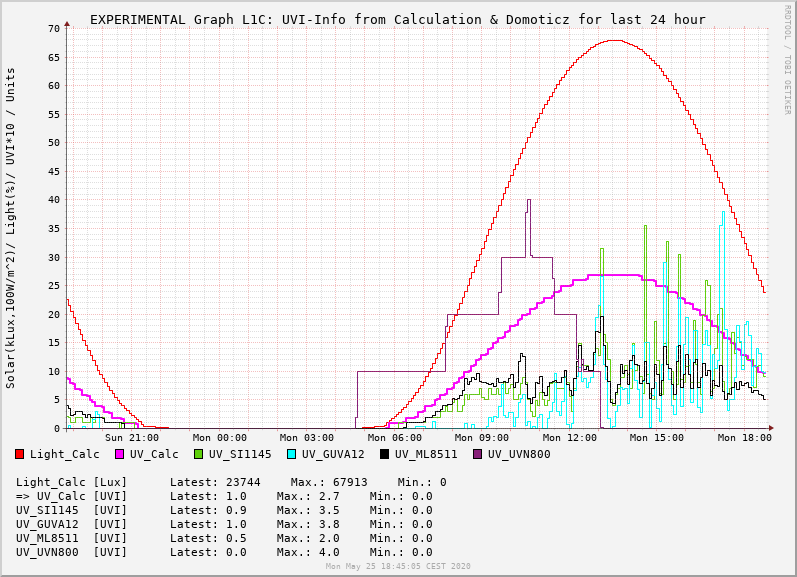Click the black UV_ML8511 legend swatch
Viewport: 797px width, 577px height.
385,454
